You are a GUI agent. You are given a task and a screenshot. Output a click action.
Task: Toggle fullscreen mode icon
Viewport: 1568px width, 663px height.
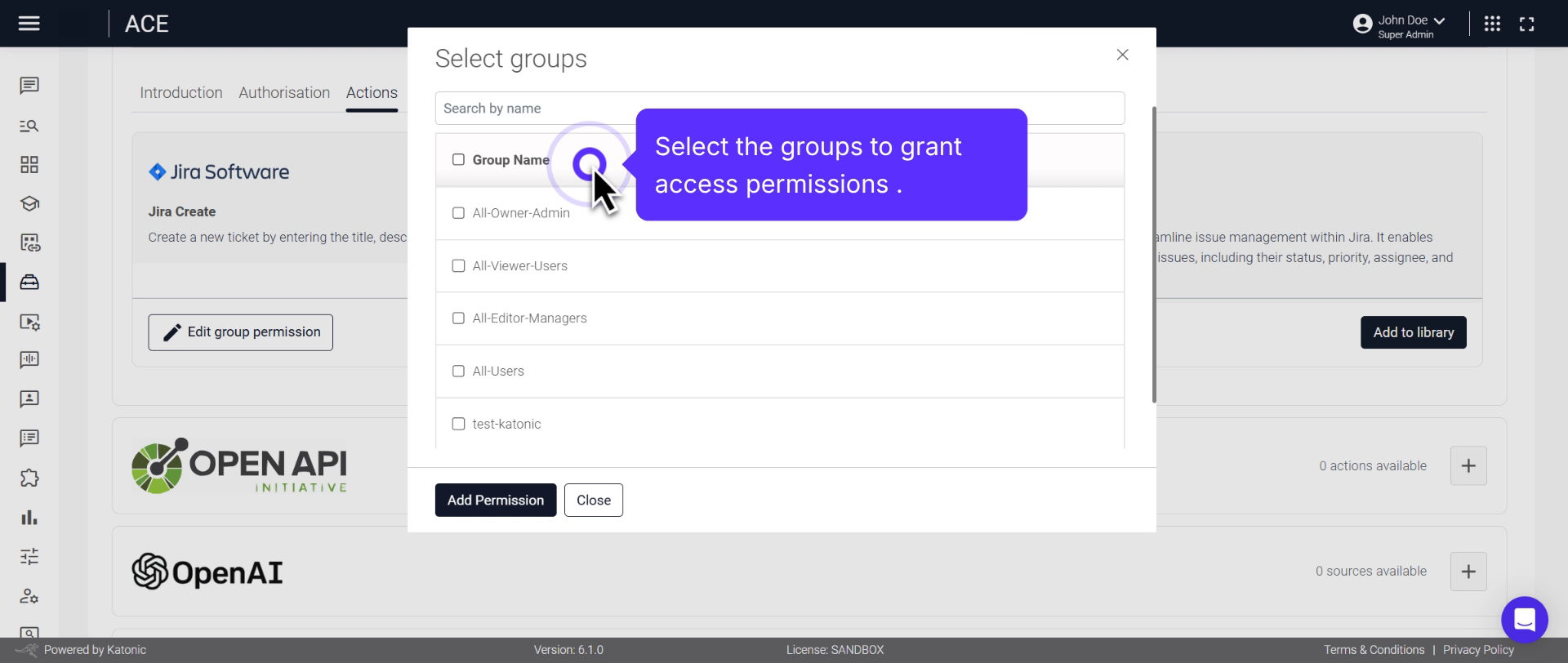pyautogui.click(x=1526, y=24)
